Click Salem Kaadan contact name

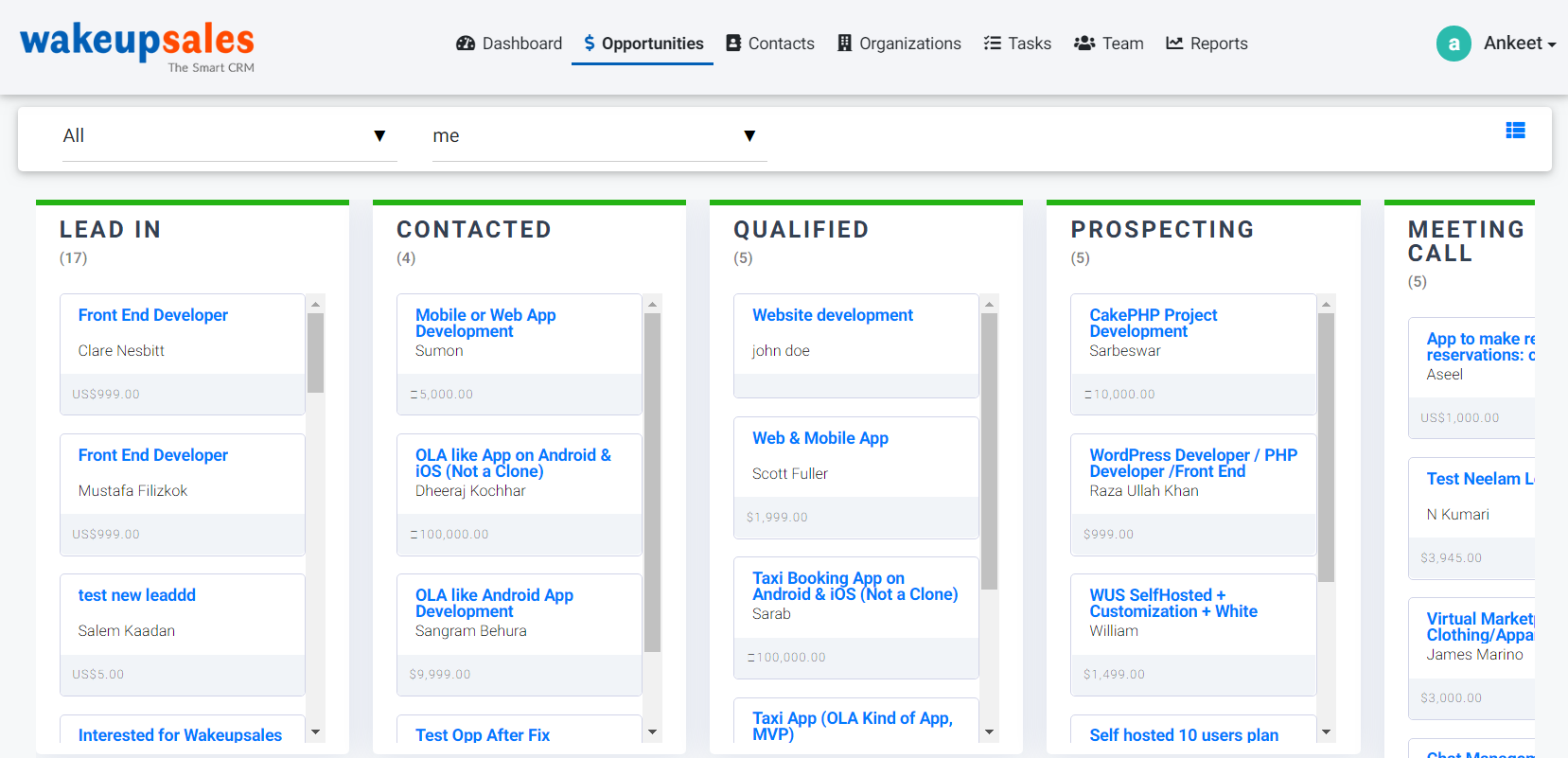point(127,631)
